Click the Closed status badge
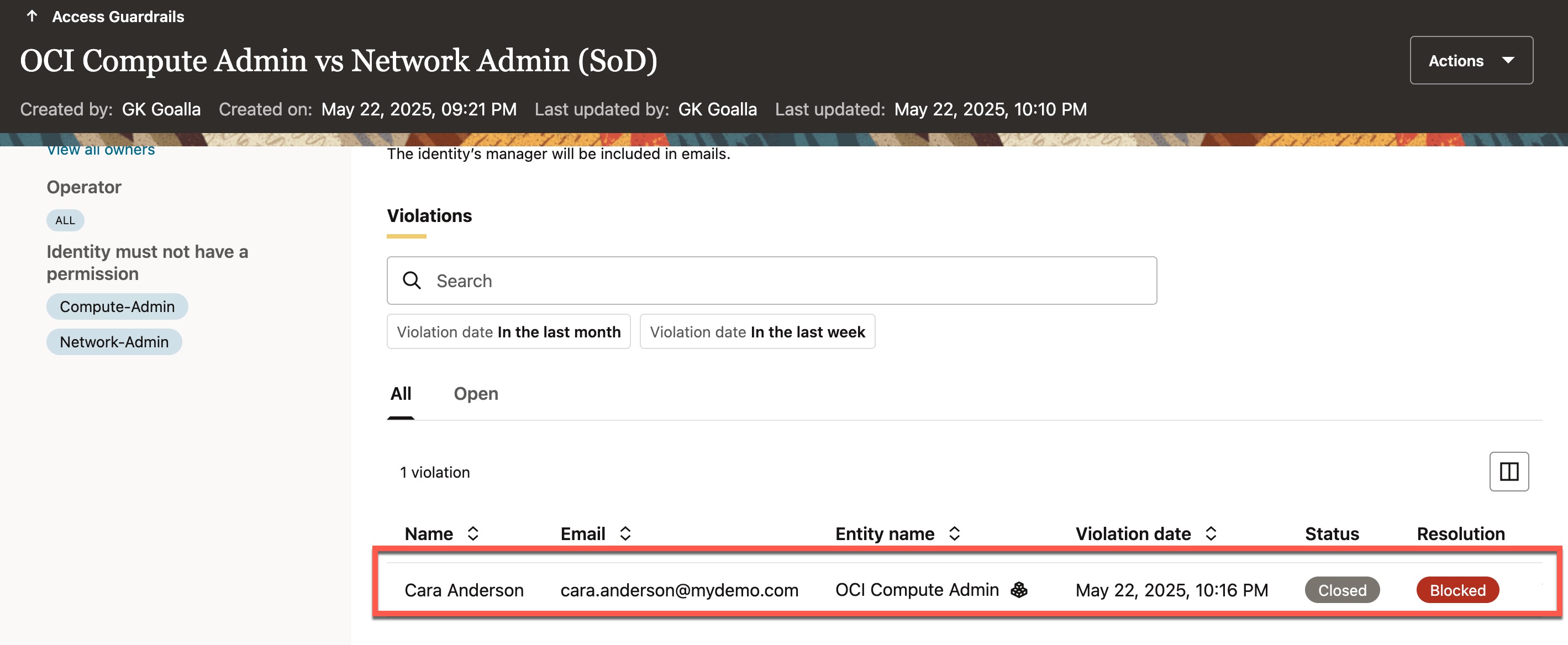 1341,590
